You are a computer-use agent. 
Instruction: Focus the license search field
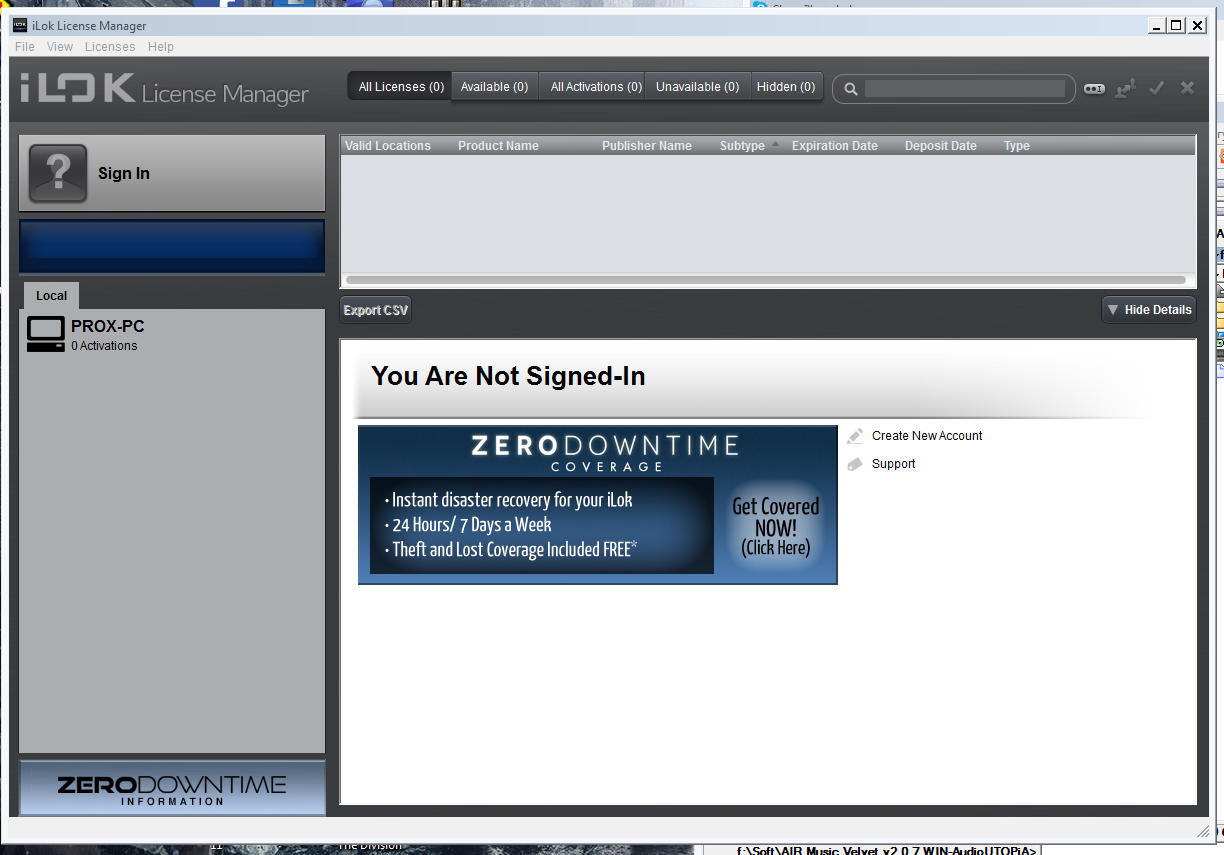pos(964,89)
